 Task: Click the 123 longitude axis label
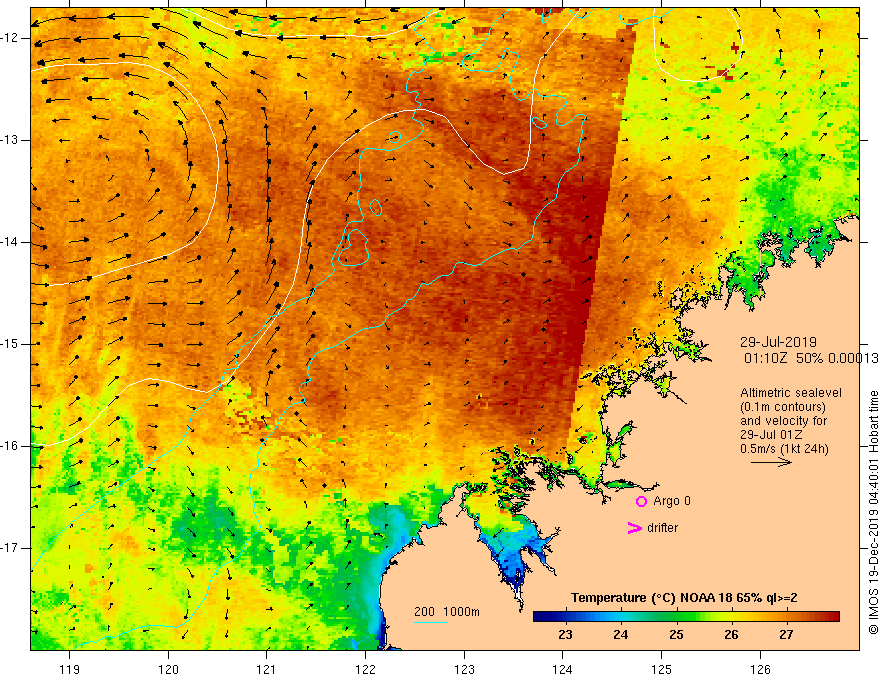[x=464, y=669]
